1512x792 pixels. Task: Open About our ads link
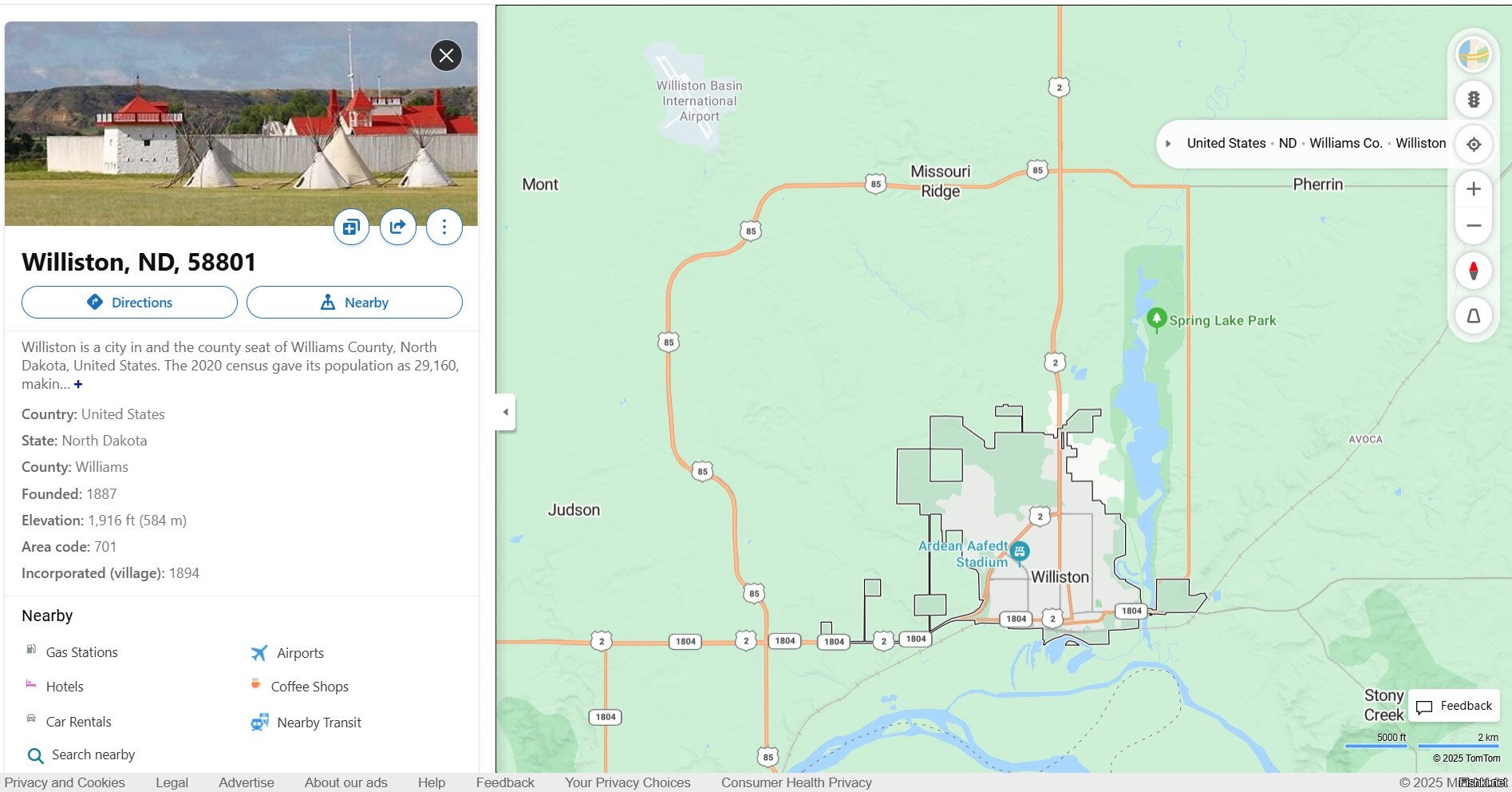coord(345,782)
